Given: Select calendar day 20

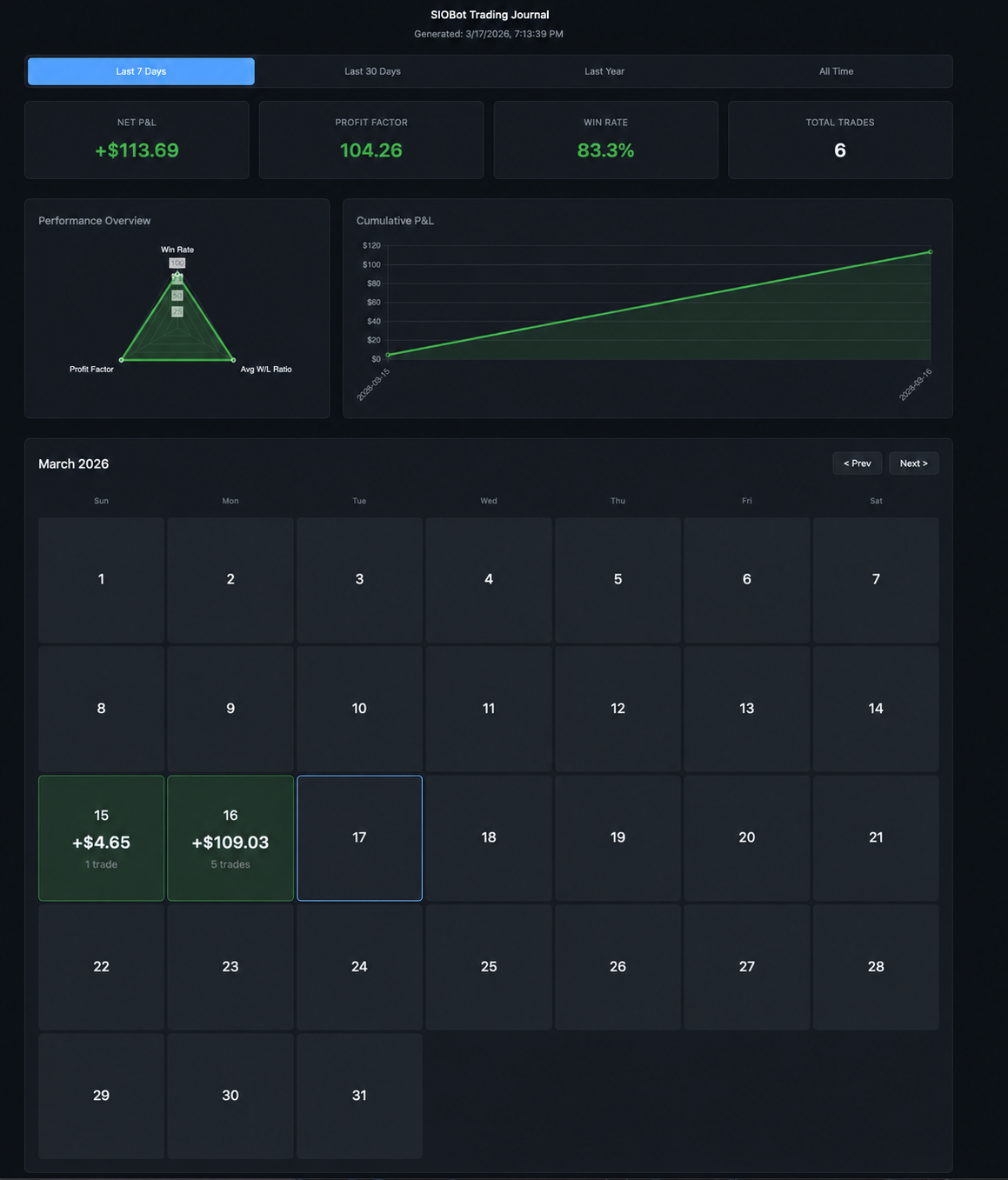Looking at the screenshot, I should tap(747, 838).
